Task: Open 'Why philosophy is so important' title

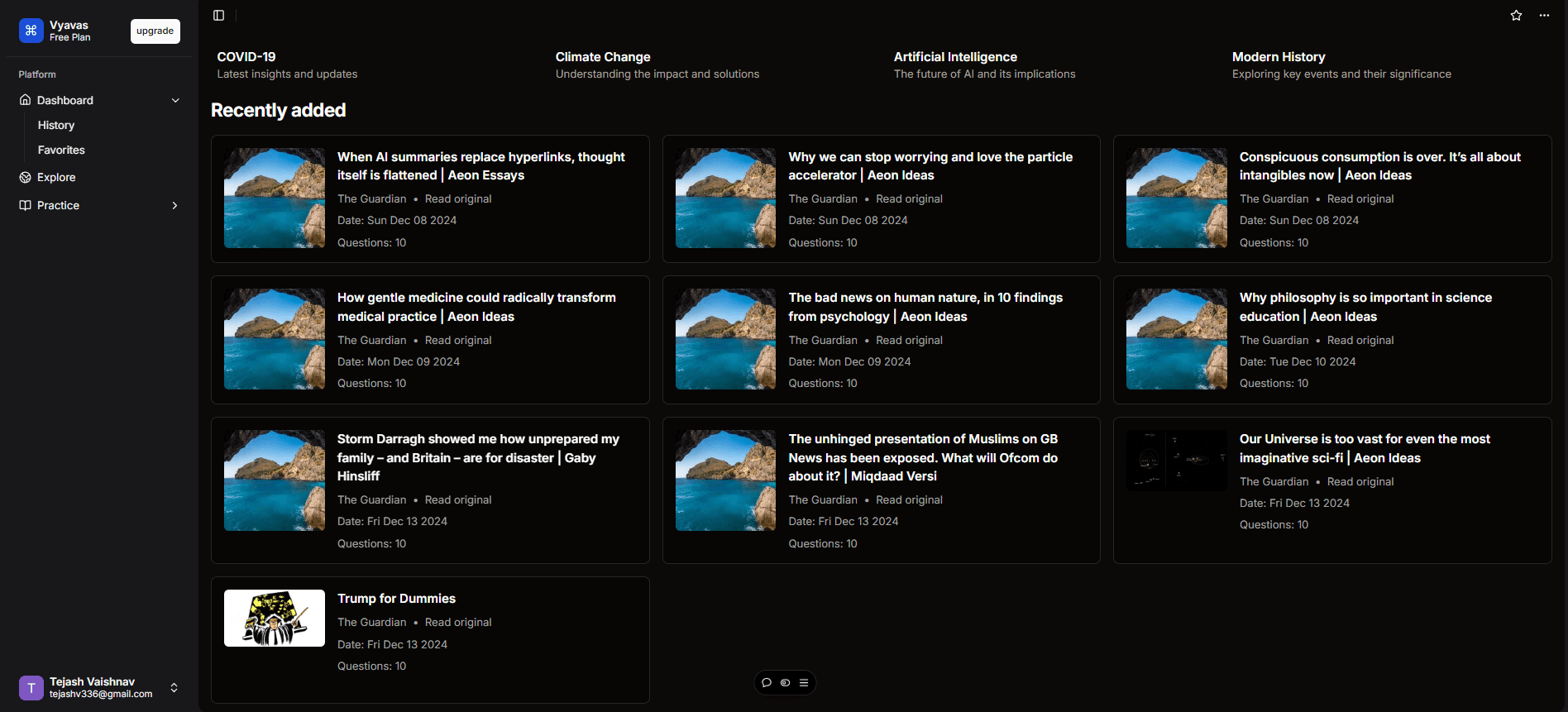Action: pos(1365,307)
